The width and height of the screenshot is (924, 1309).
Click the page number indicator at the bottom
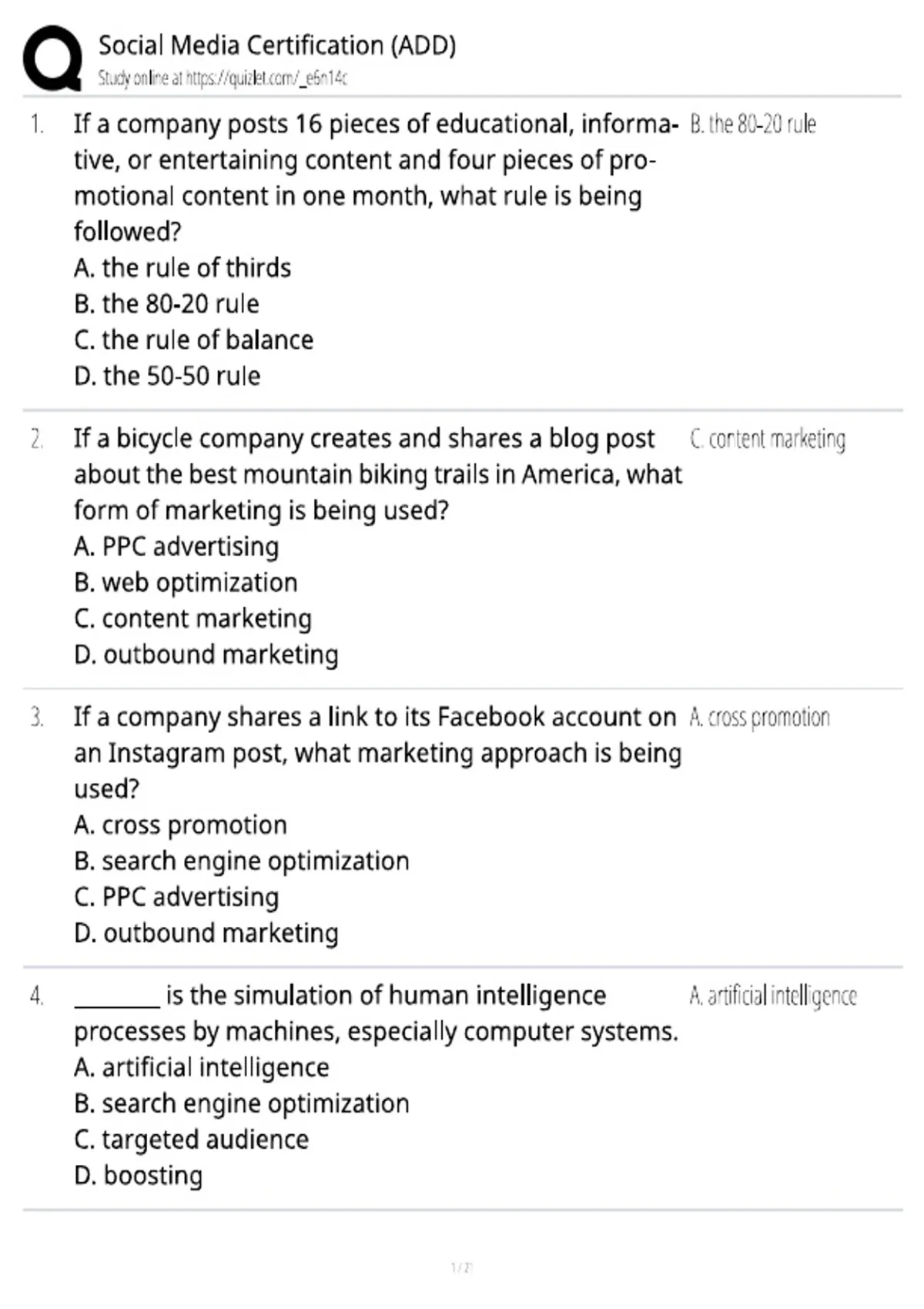pos(461,1267)
